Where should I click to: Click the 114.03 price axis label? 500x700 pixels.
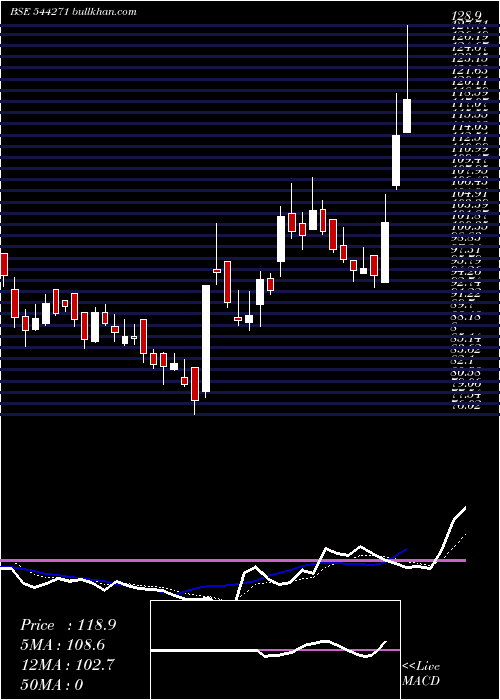point(469,127)
